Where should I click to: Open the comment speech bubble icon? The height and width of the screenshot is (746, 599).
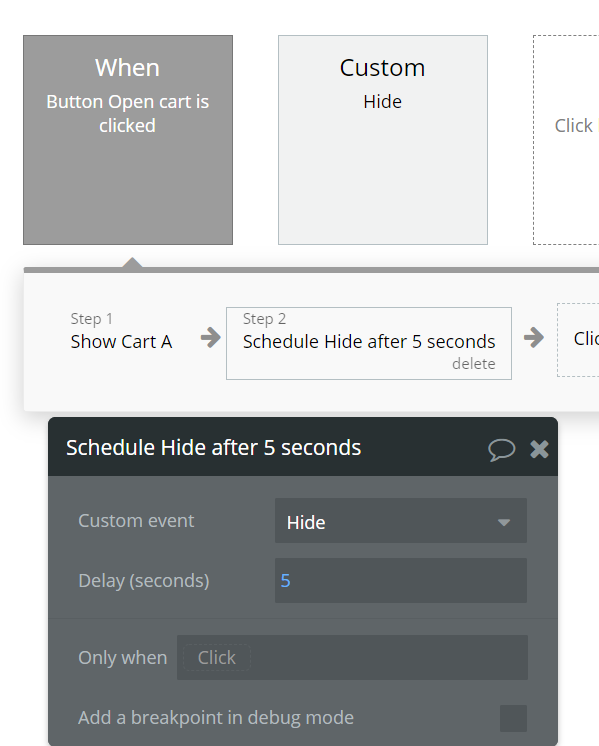coord(501,449)
